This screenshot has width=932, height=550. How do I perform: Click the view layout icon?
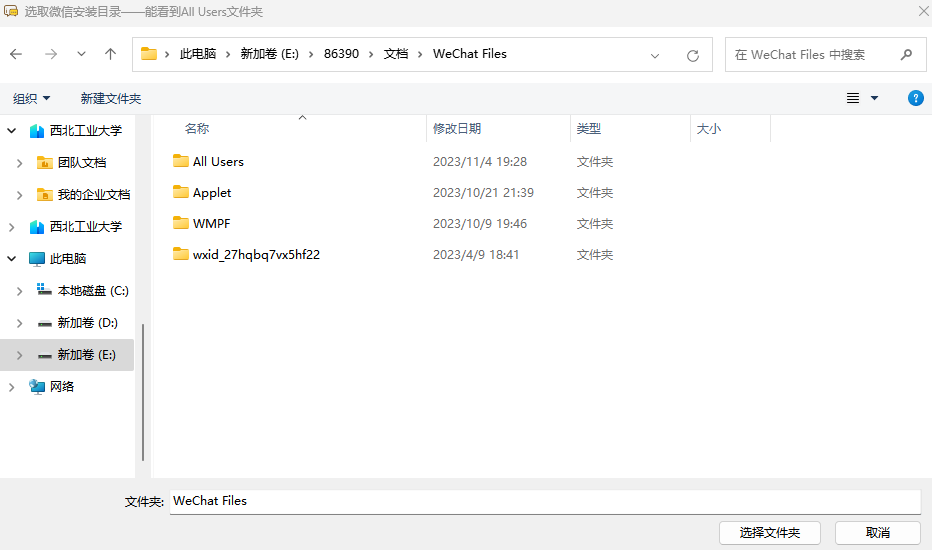point(853,98)
